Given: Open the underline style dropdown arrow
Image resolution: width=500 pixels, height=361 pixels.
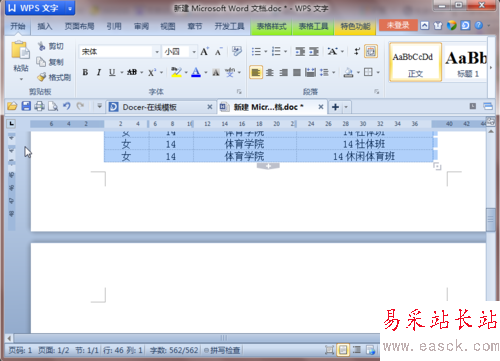Looking at the screenshot, I should click(x=122, y=72).
